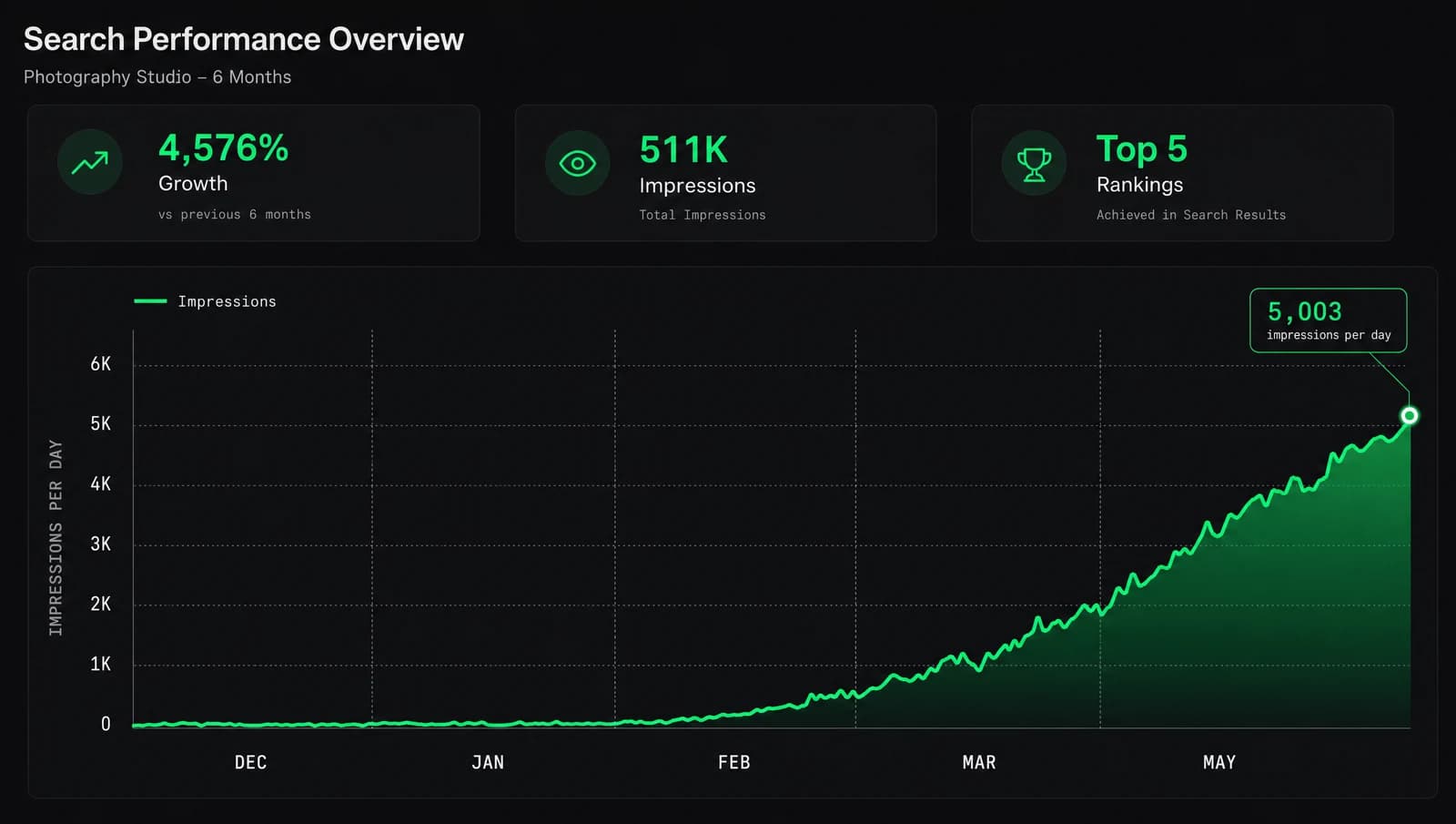Click the 6K y-axis label
The width and height of the screenshot is (1456, 824).
click(x=100, y=364)
